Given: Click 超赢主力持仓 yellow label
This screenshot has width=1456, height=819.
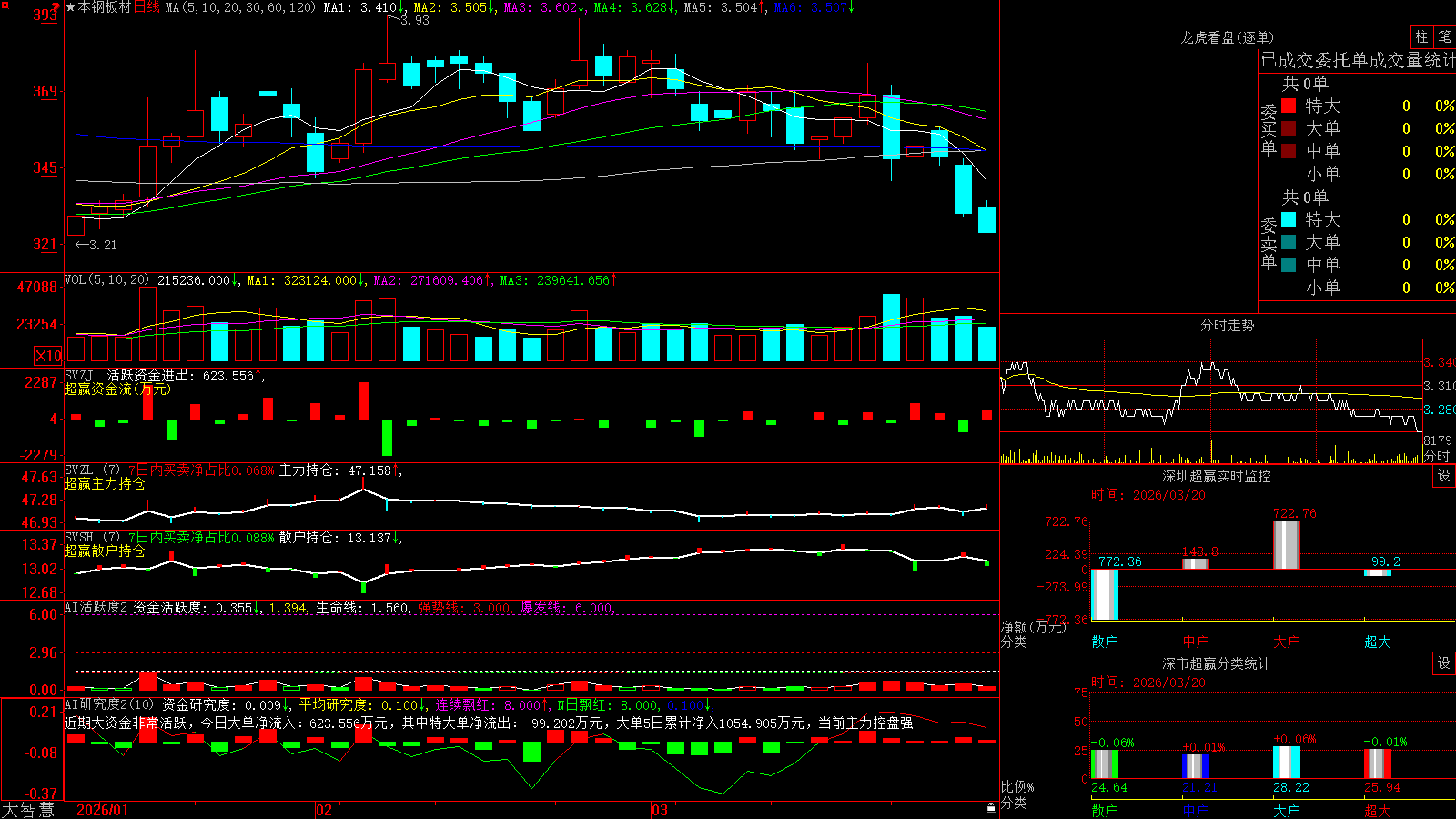Looking at the screenshot, I should click(105, 483).
